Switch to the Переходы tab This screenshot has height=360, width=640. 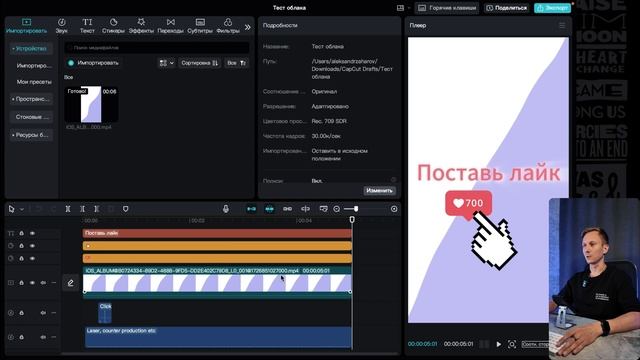click(171, 26)
